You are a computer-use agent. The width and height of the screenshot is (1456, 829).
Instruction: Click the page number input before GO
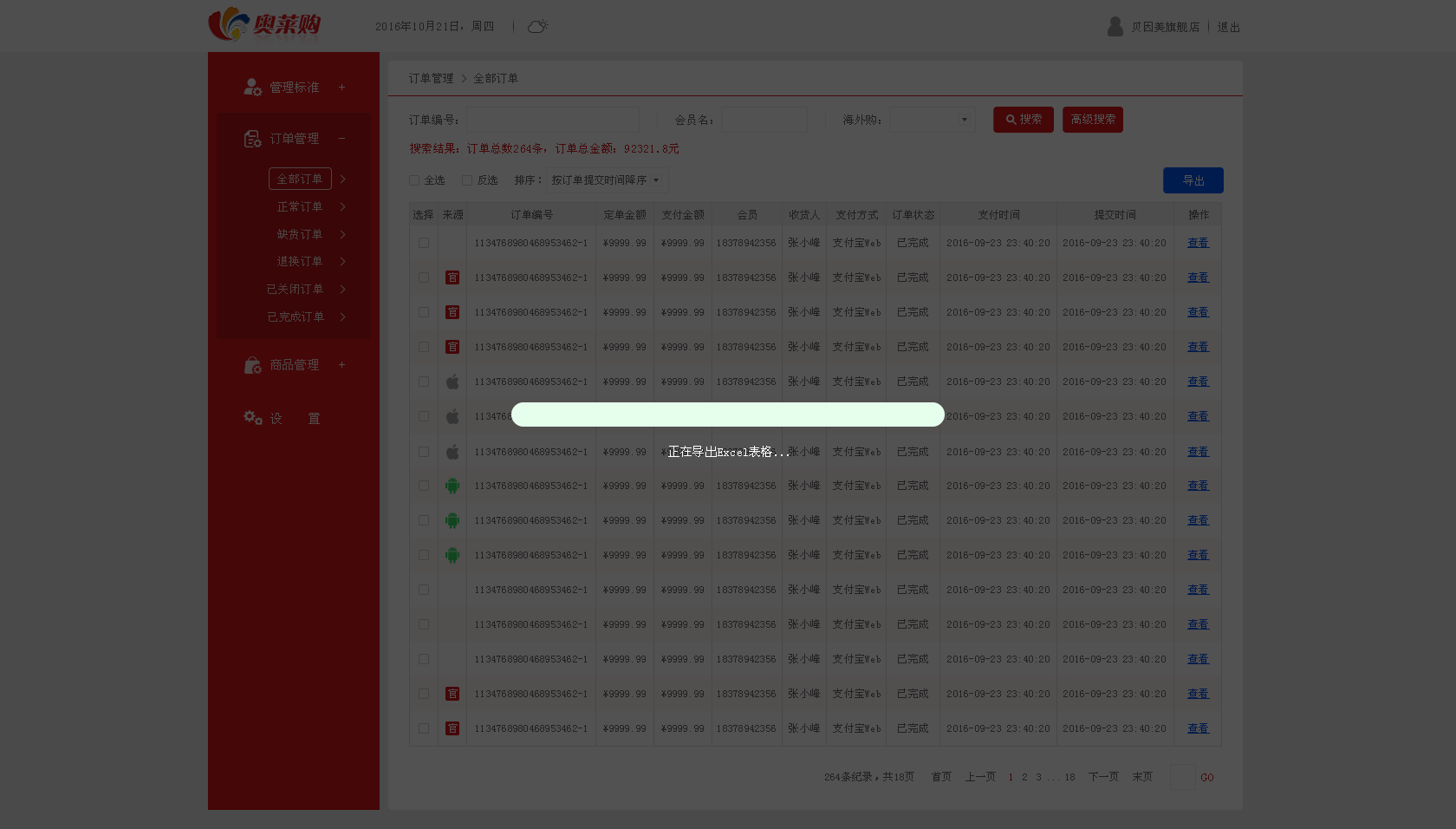1182,777
